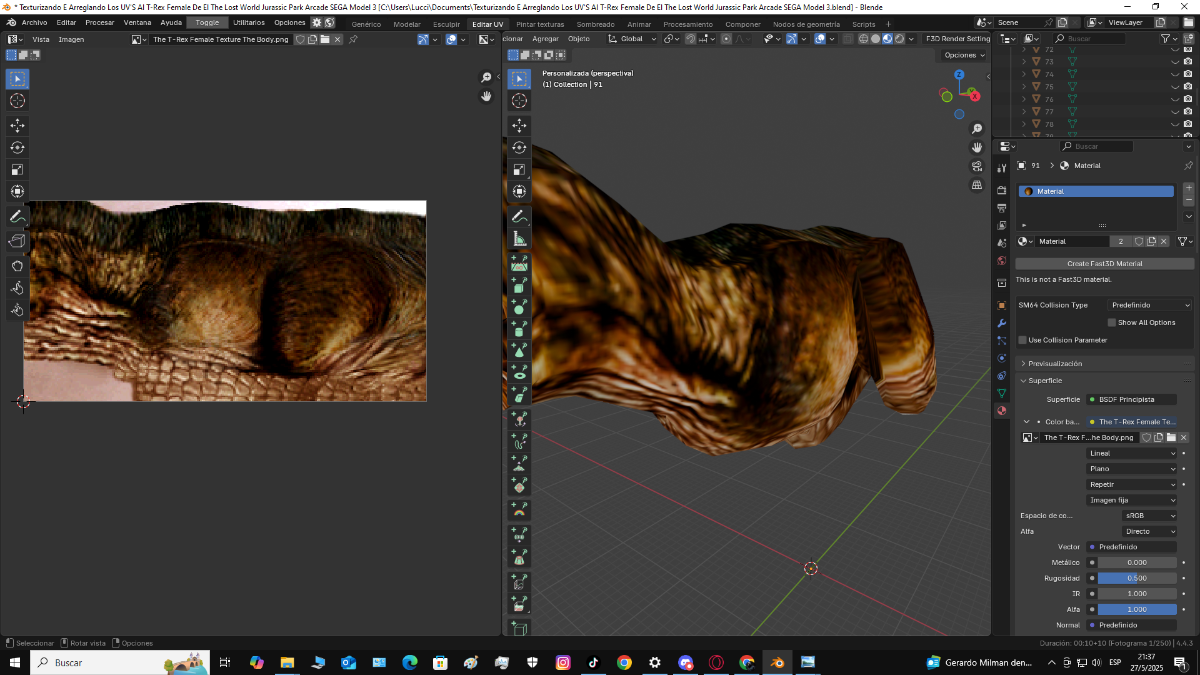Click the Opciones button in 3D viewport

(x=963, y=55)
